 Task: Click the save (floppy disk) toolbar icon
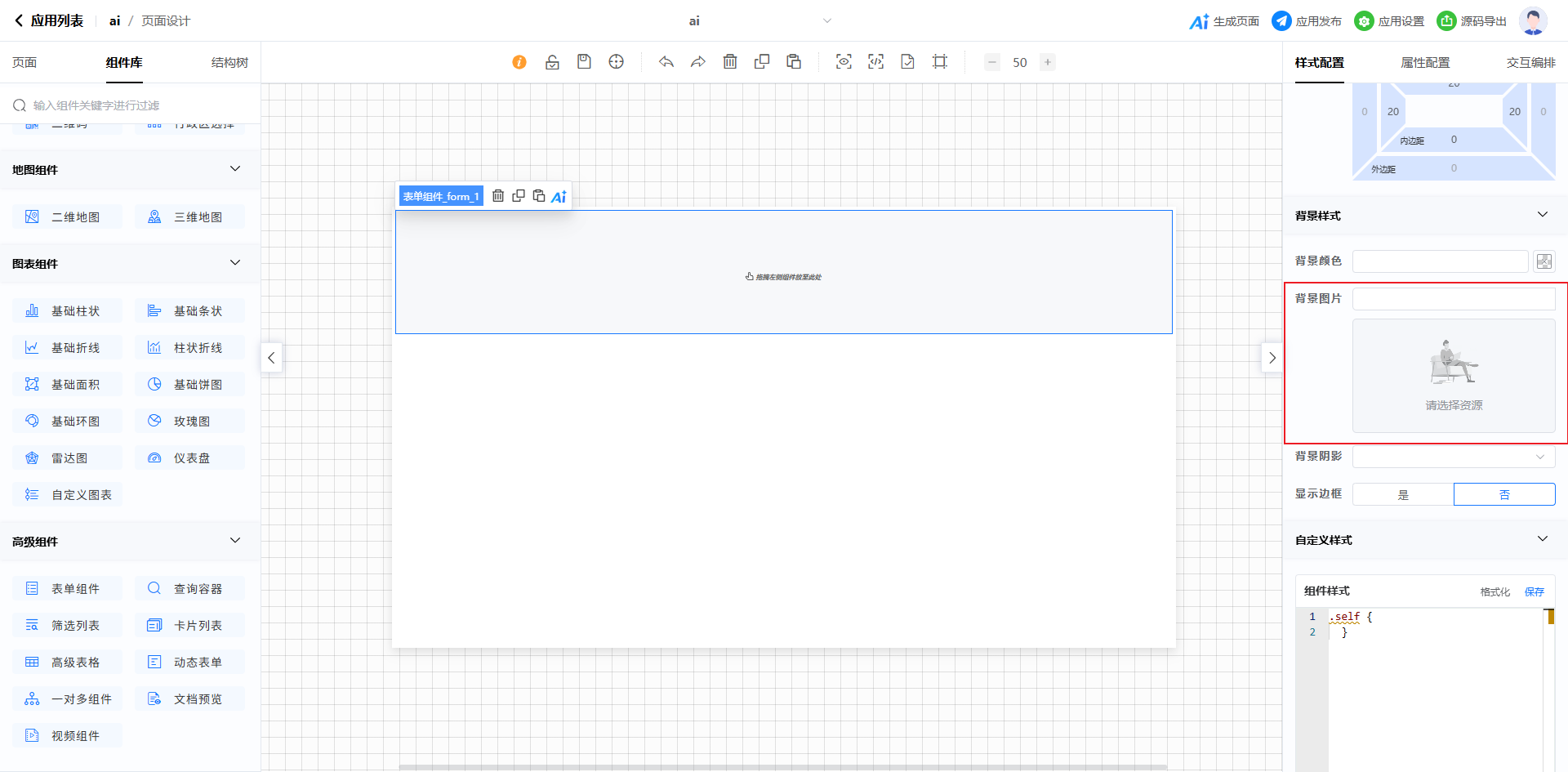584,62
